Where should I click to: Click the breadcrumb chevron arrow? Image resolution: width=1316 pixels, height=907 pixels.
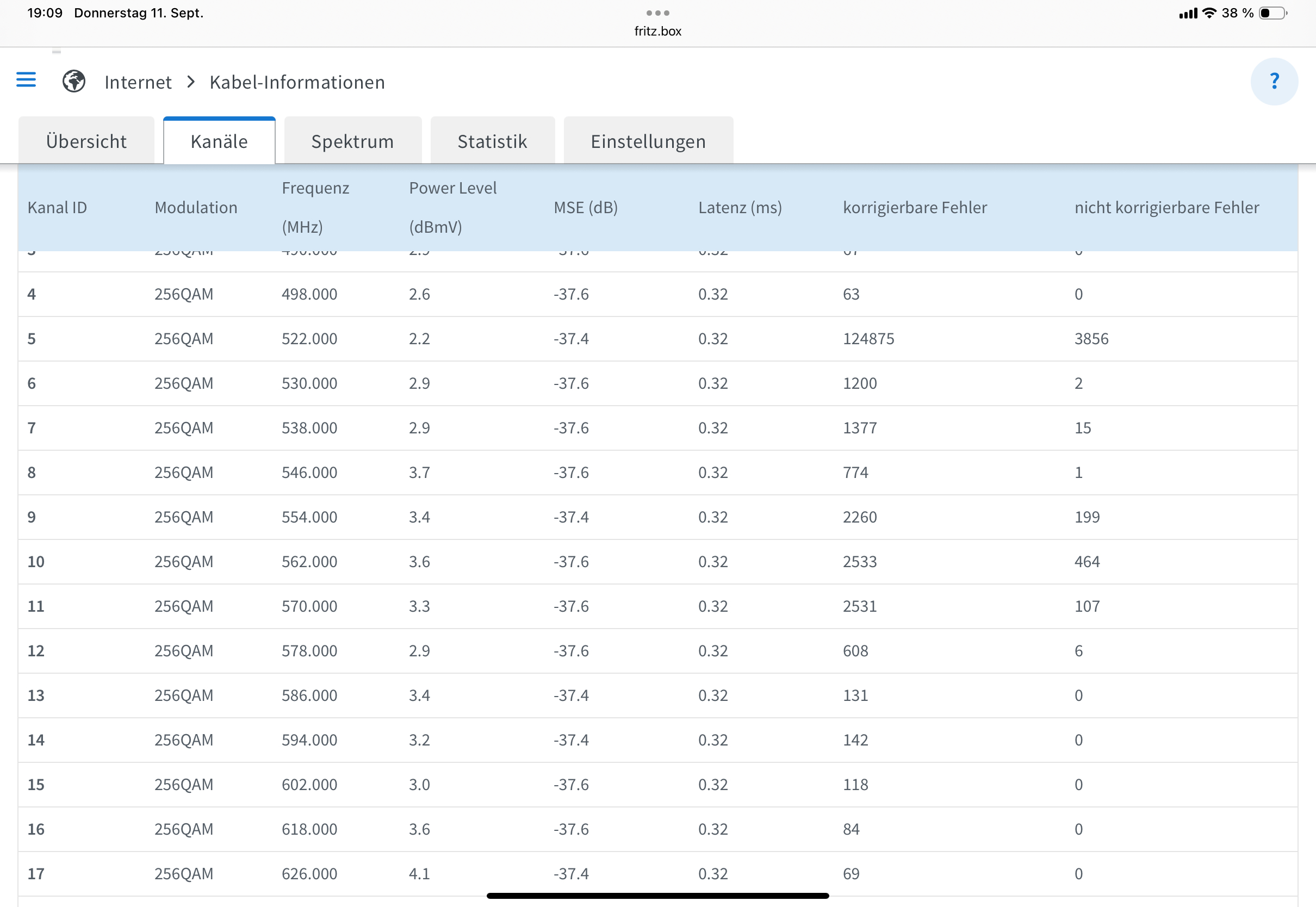point(191,82)
